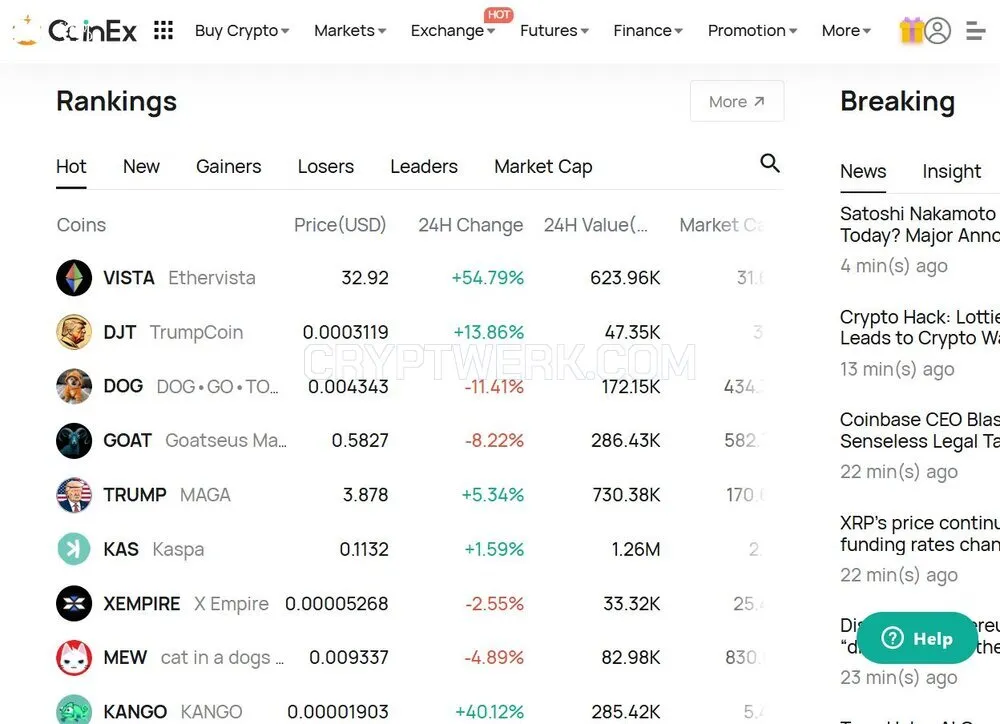Screen dimensions: 1000x724
Task: Switch to the Losers tab
Action: point(325,166)
